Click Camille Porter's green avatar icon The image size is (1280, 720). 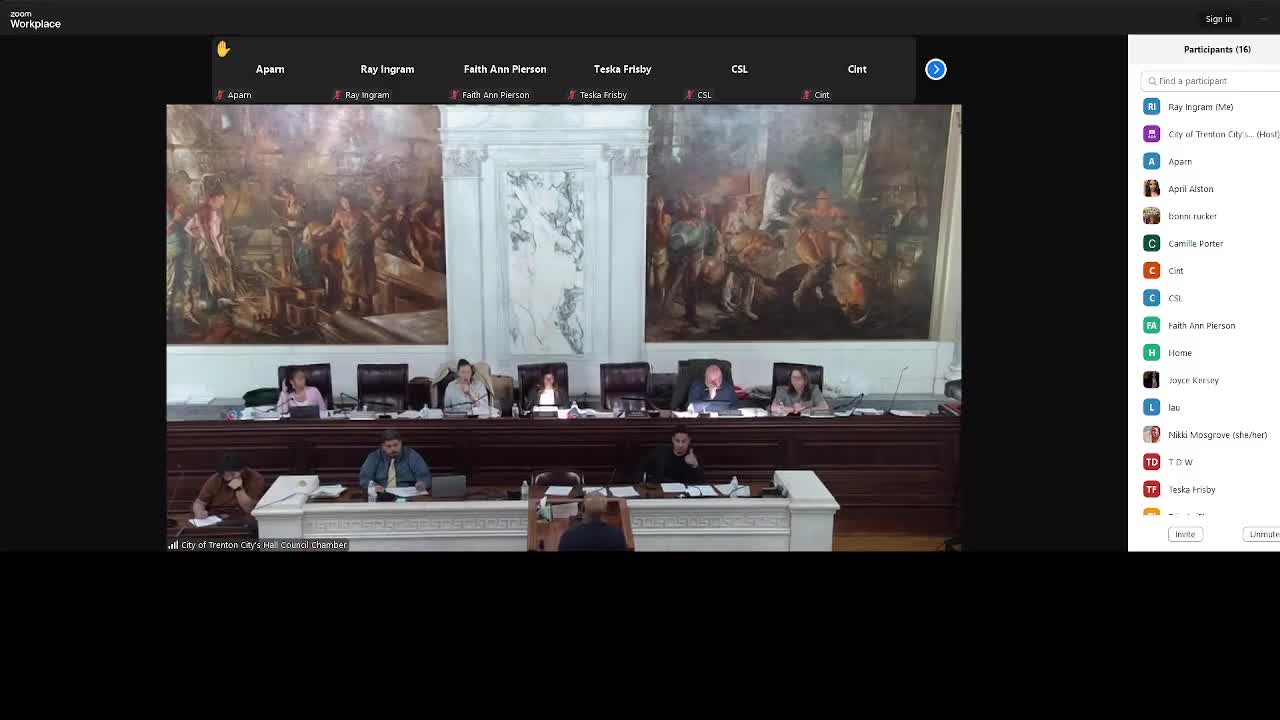1151,243
